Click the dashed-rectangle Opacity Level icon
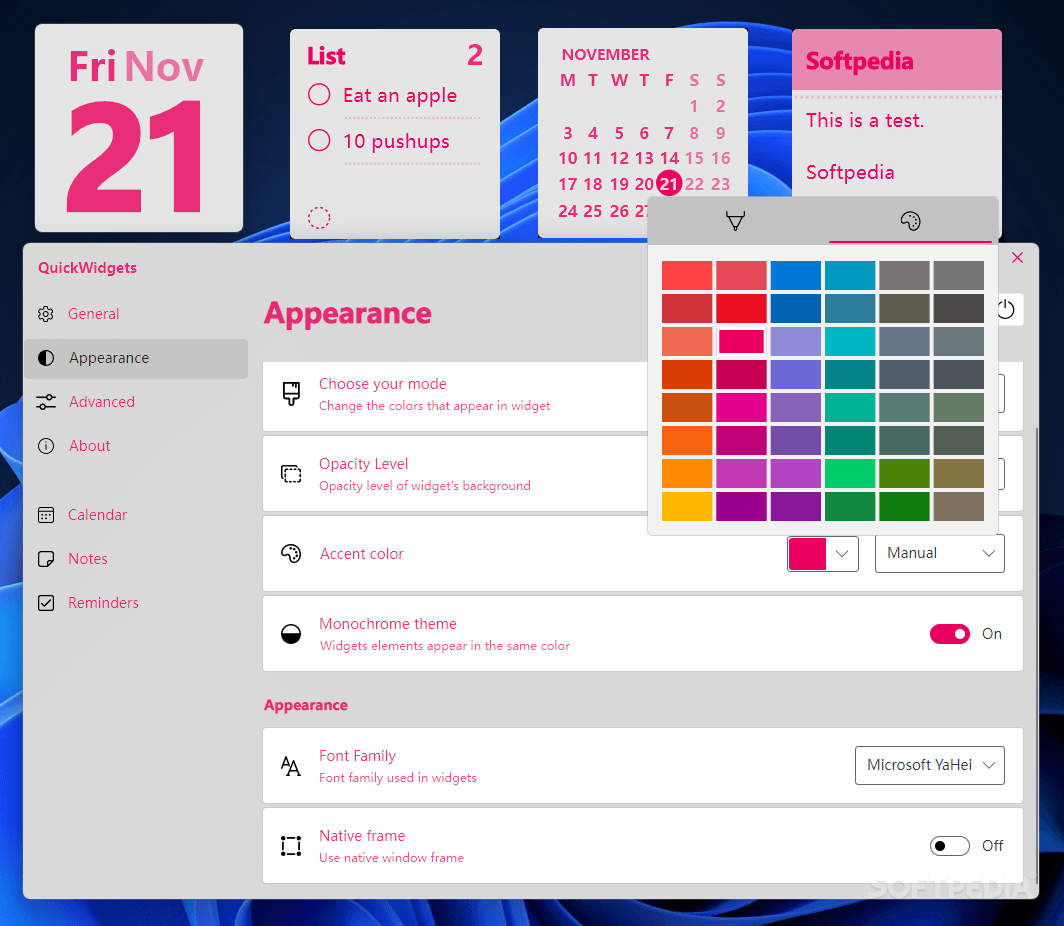Screen dimensions: 1064x926 pyautogui.click(x=291, y=474)
